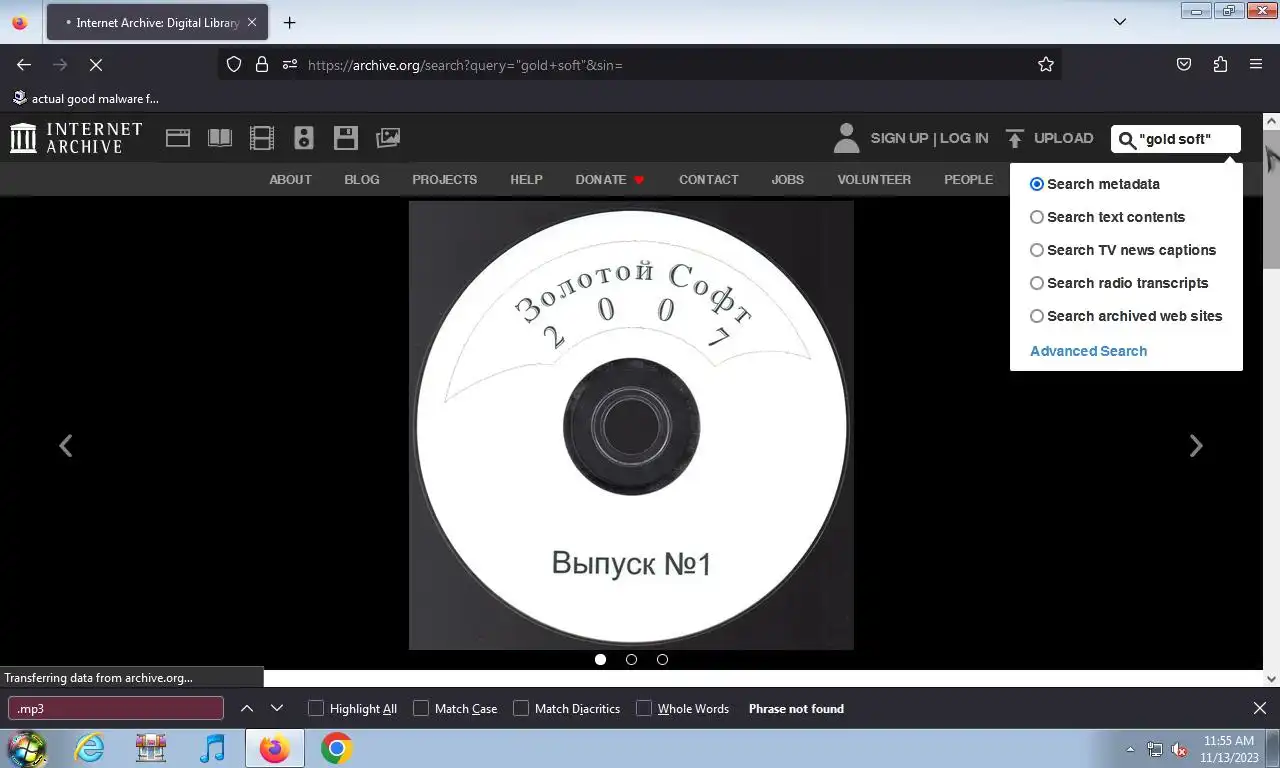This screenshot has height=768, width=1280.
Task: Open Google Chrome from taskbar
Action: tap(336, 748)
